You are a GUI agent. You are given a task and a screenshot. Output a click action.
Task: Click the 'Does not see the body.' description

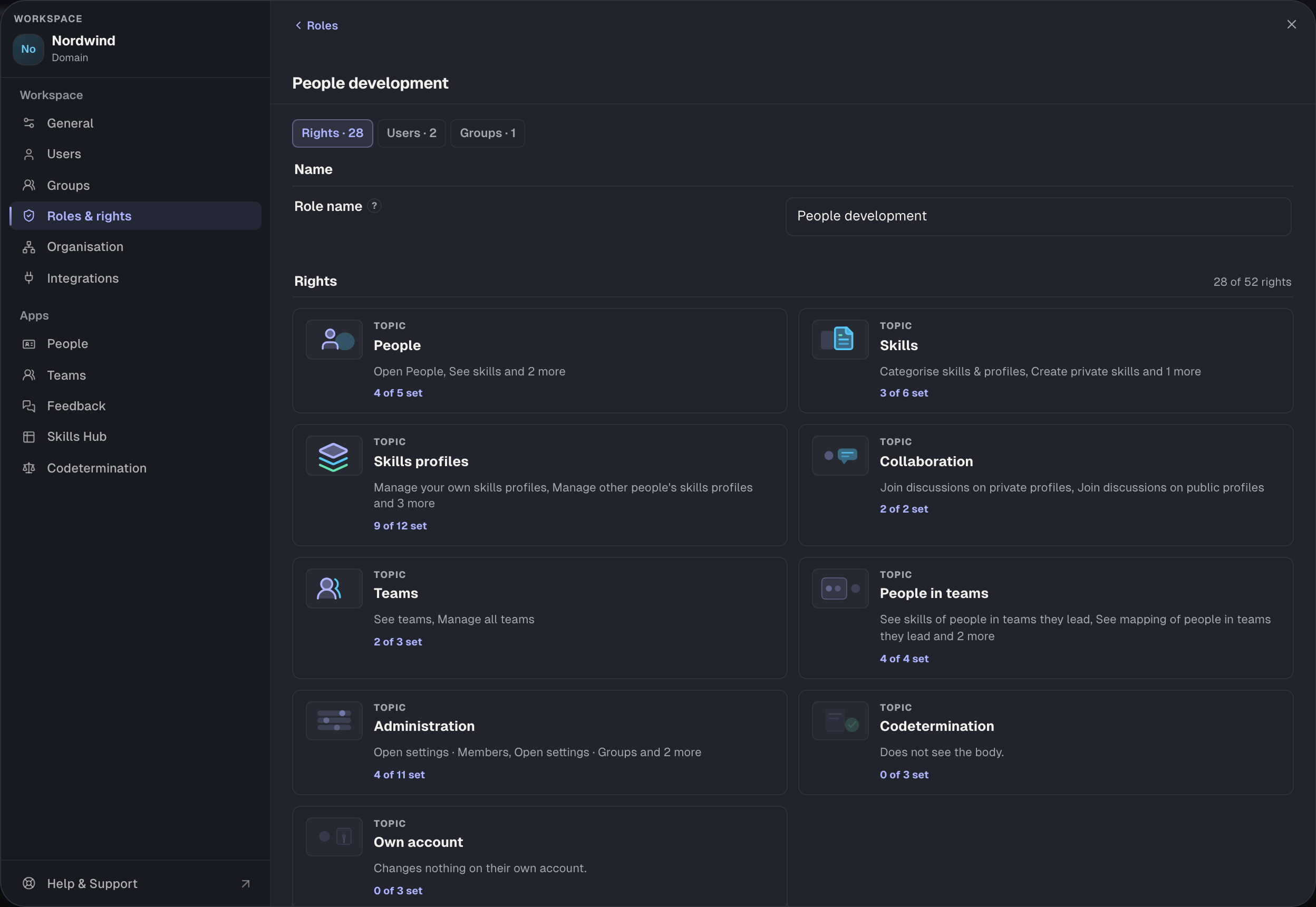point(942,752)
